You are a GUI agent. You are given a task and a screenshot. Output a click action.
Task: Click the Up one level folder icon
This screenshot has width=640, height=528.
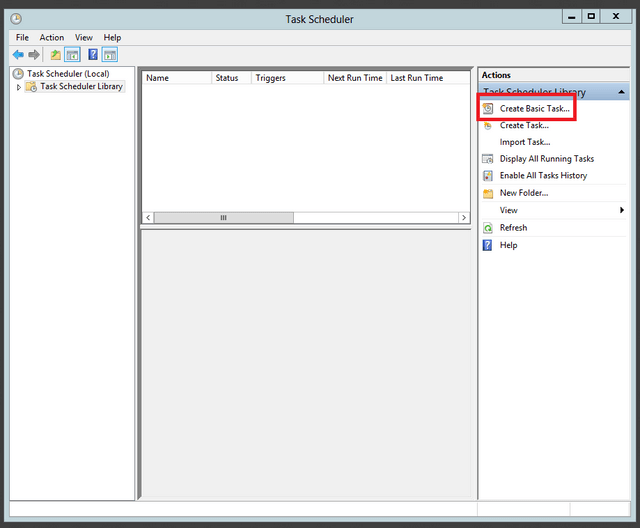point(56,54)
